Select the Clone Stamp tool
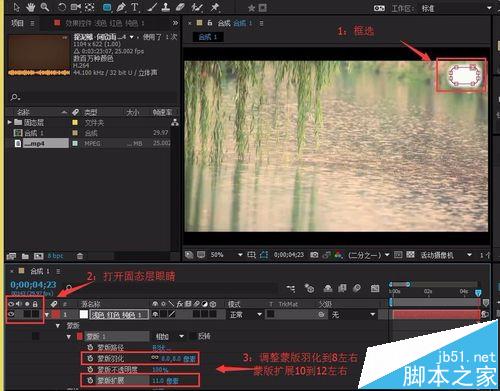The height and width of the screenshot is (391, 500). 165,7
